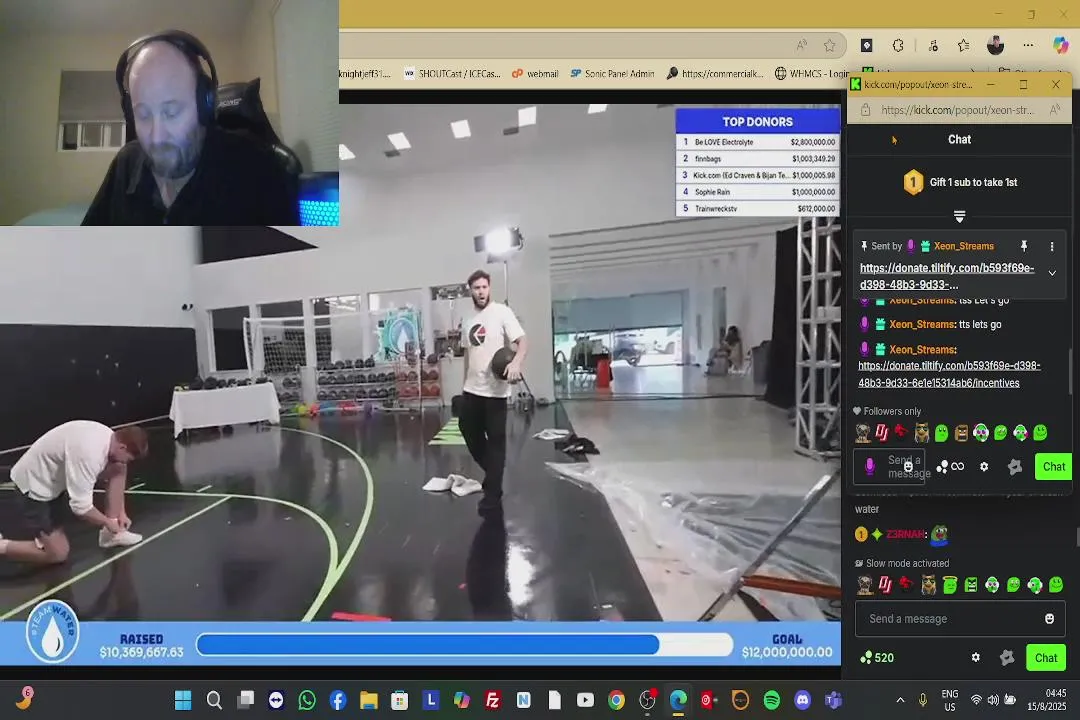This screenshot has height=720, width=1080.
Task: Open emoji picker in main chat input
Action: [1049, 619]
